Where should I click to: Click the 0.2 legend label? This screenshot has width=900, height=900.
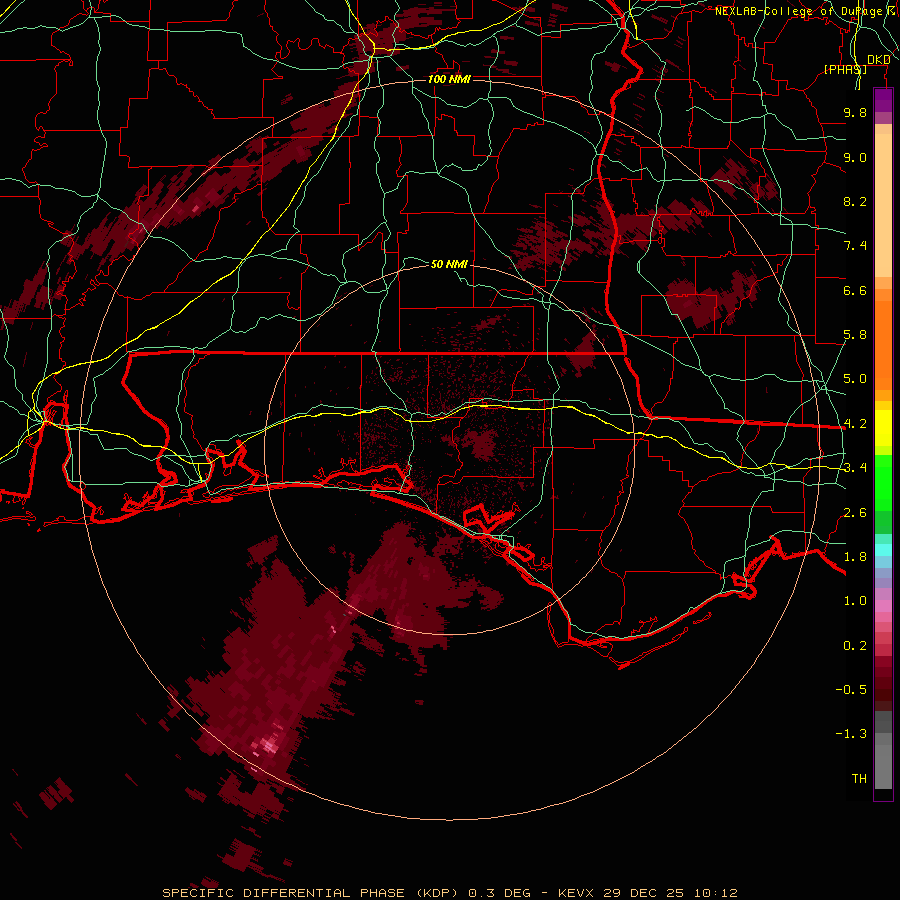[x=855, y=646]
